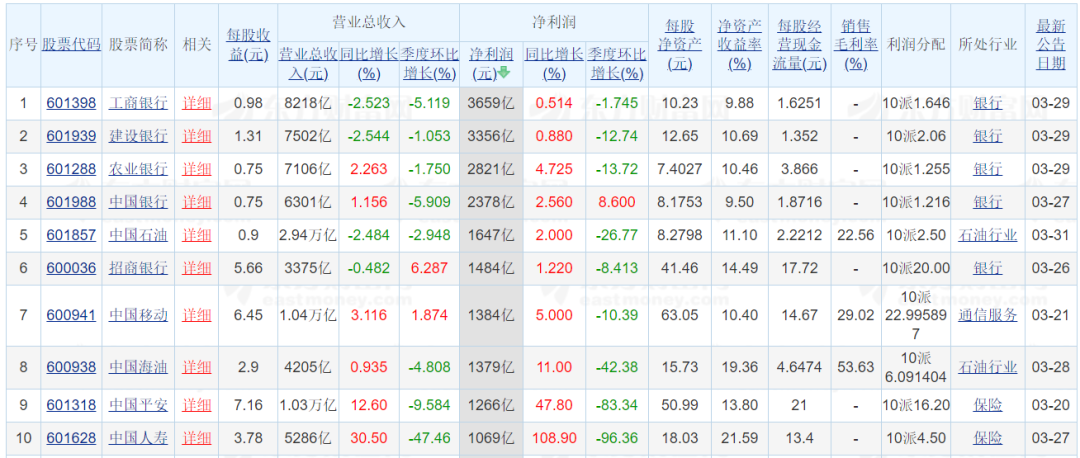Sort by the 营业总收入(元) column header
This screenshot has height=458, width=1080.
(x=307, y=63)
